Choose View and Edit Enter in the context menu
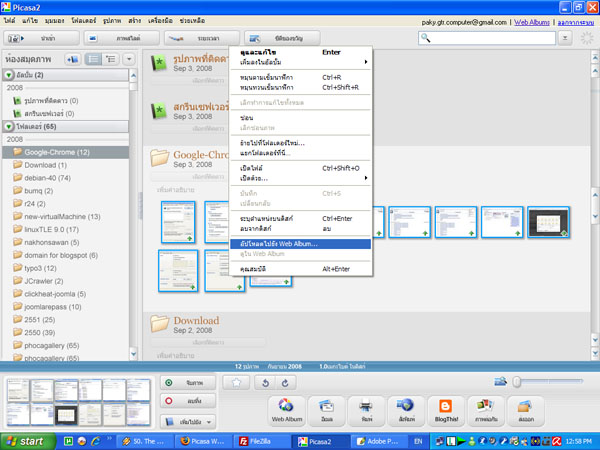 [300, 52]
